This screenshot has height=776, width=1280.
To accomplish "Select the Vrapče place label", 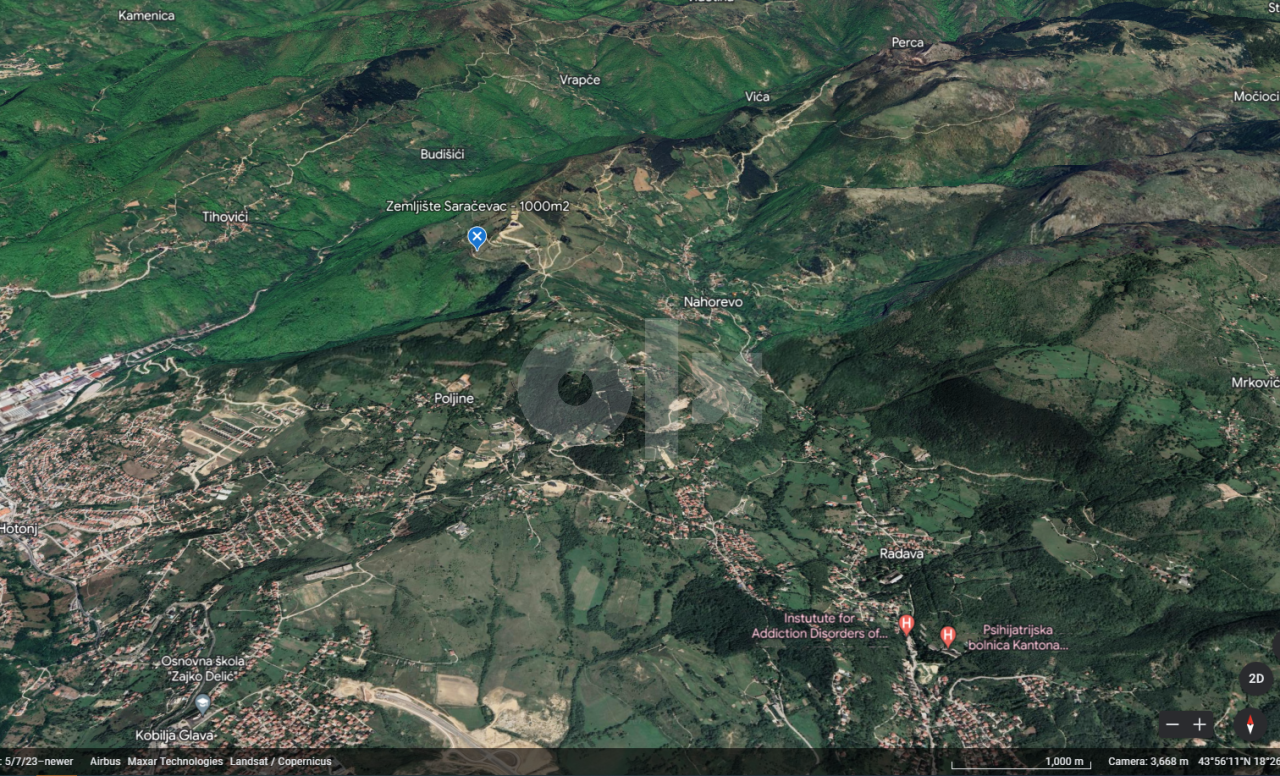I will point(580,80).
